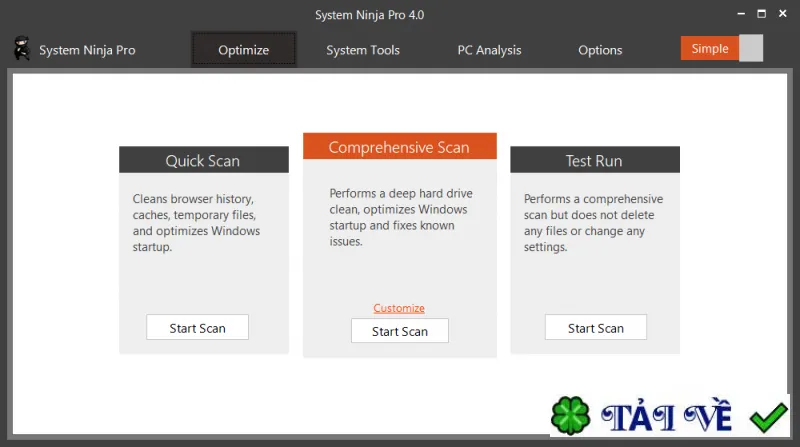Viewport: 800px width, 447px height.
Task: Switch to the System Tools tab
Action: (x=363, y=50)
